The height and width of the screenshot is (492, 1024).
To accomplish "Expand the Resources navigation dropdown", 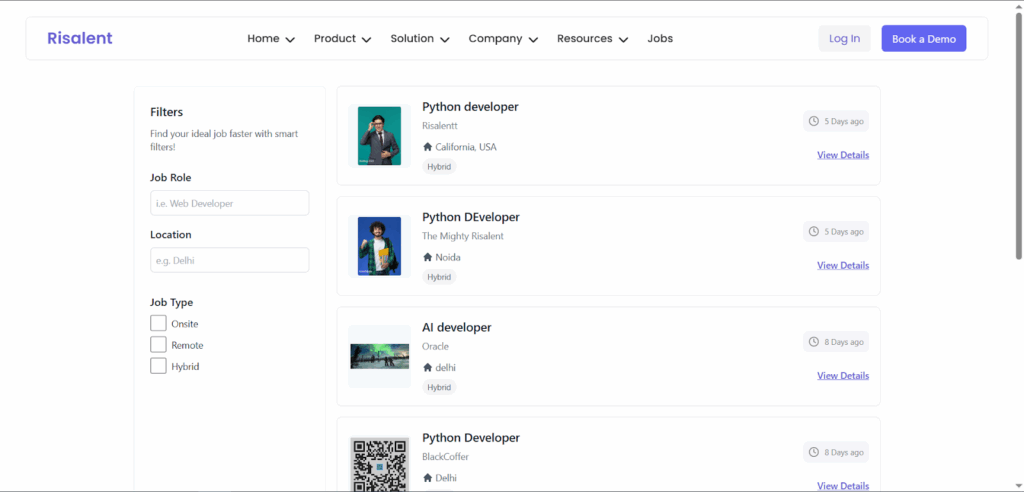I will [592, 39].
